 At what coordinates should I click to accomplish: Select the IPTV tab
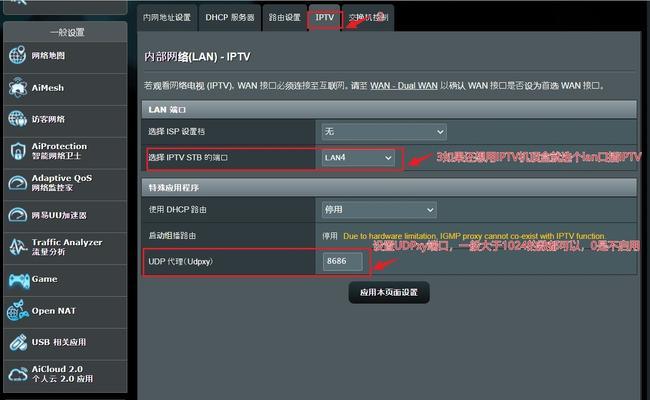point(325,17)
